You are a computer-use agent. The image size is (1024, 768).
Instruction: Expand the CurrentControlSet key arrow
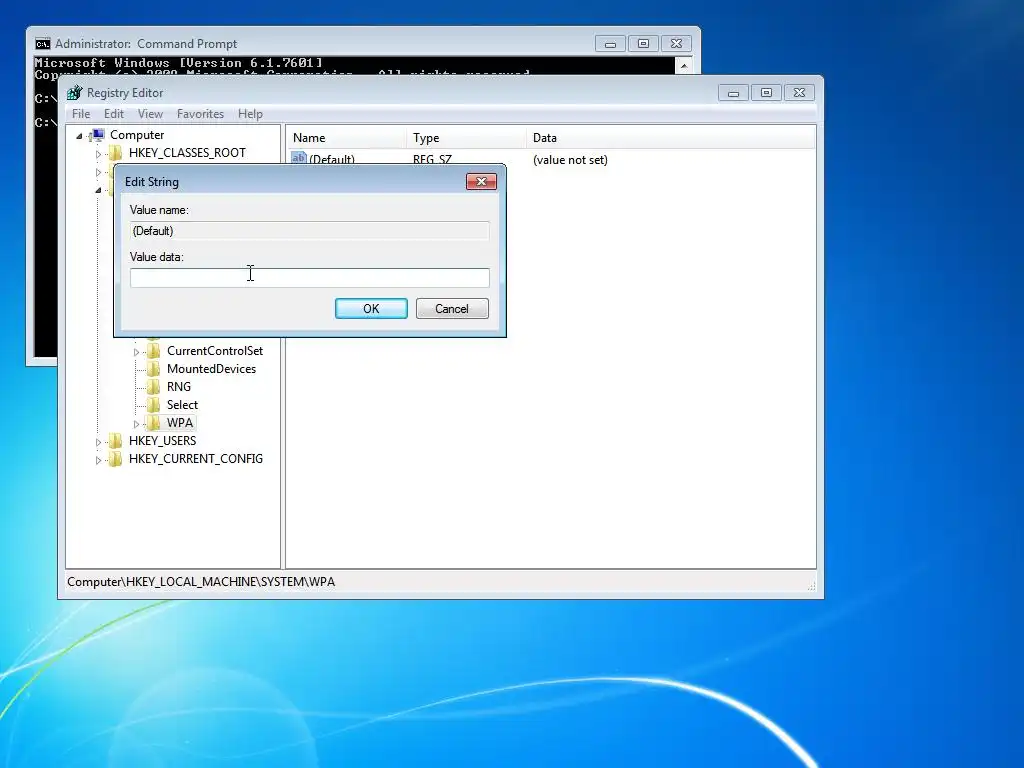click(x=136, y=352)
